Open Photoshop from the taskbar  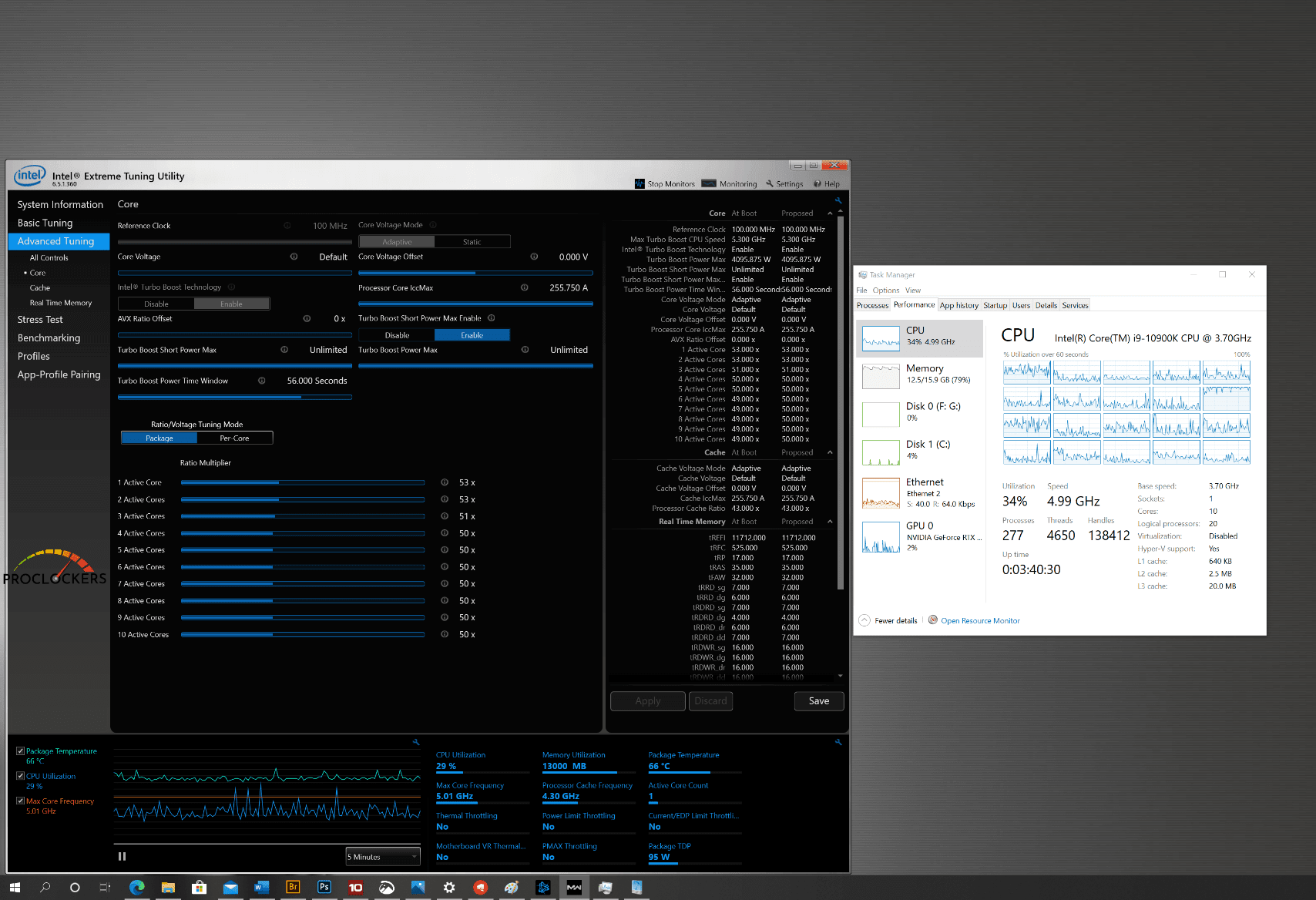pyautogui.click(x=324, y=887)
